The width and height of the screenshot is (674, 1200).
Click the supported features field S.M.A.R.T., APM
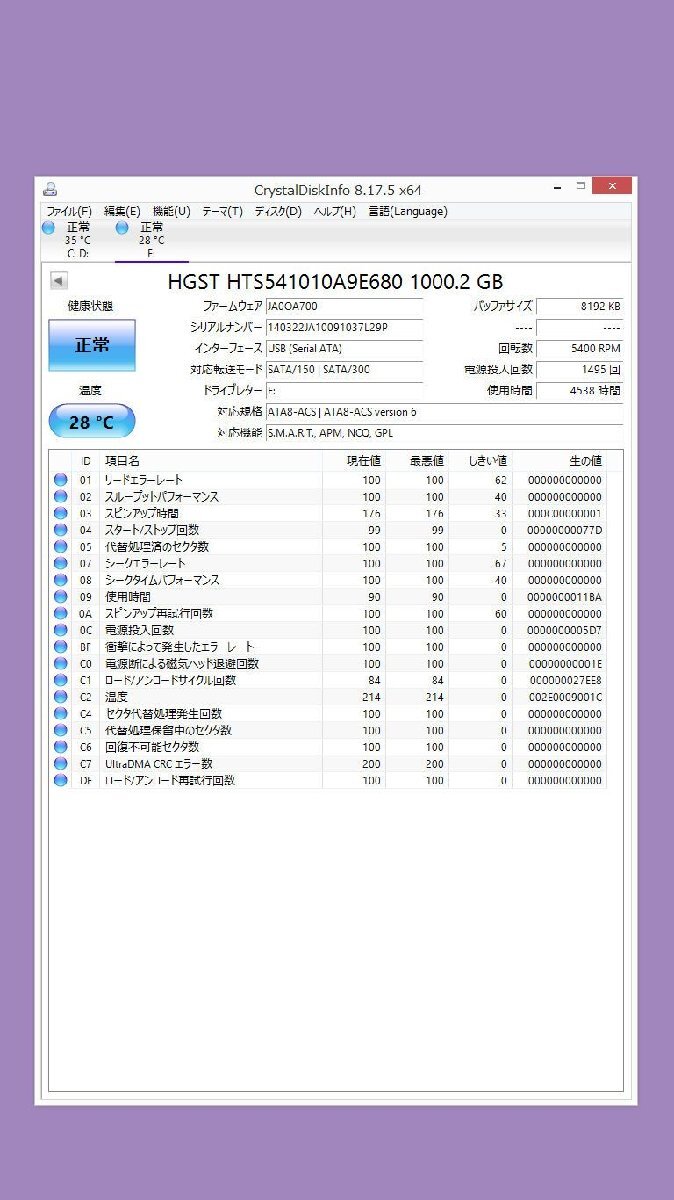(x=444, y=432)
